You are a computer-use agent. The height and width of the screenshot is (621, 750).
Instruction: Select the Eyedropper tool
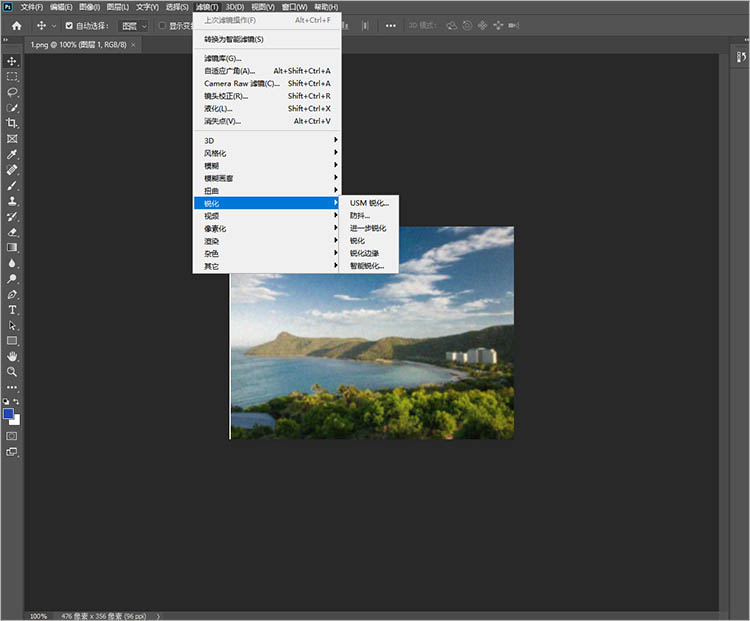(x=12, y=154)
